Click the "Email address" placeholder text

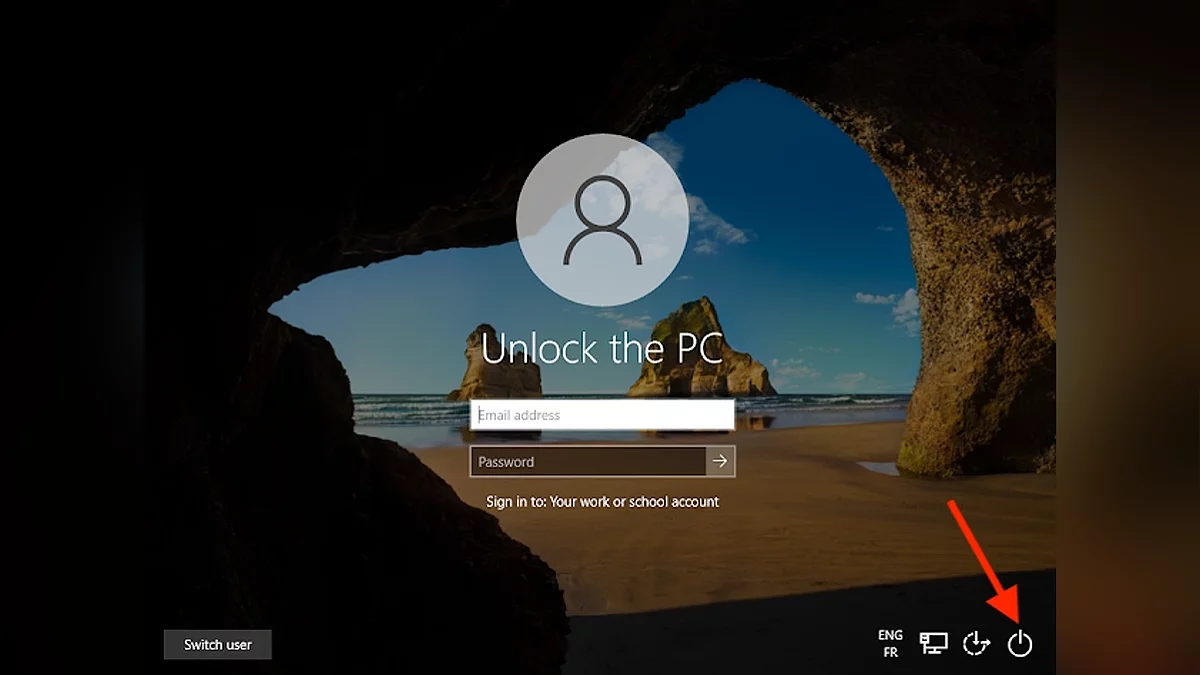click(x=519, y=415)
